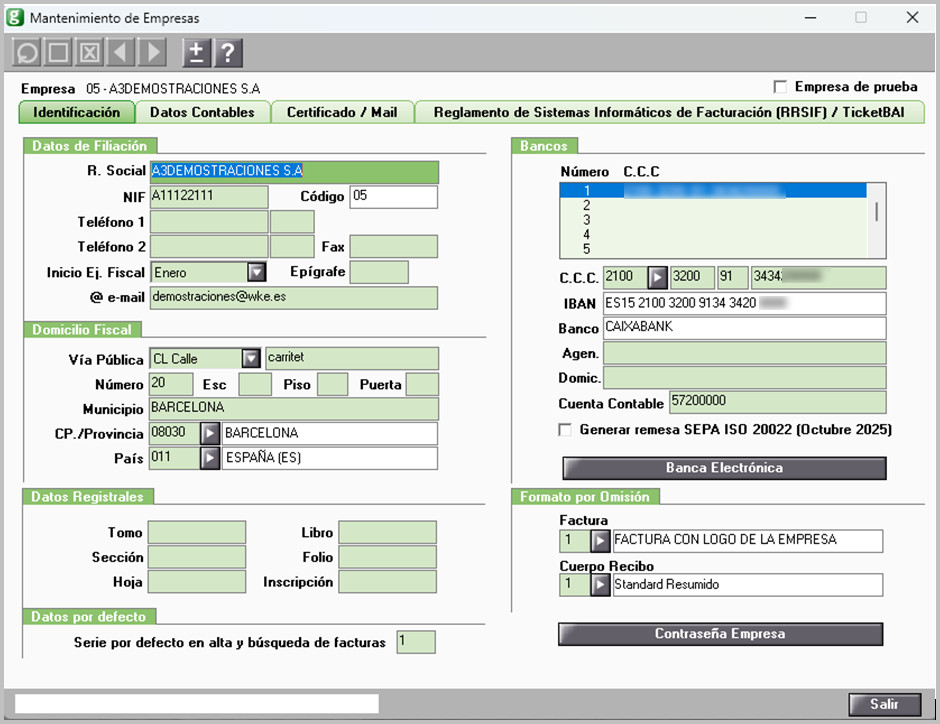Screen dimensions: 940x724
Task: Open the Datos Contables tab
Action: (x=203, y=113)
